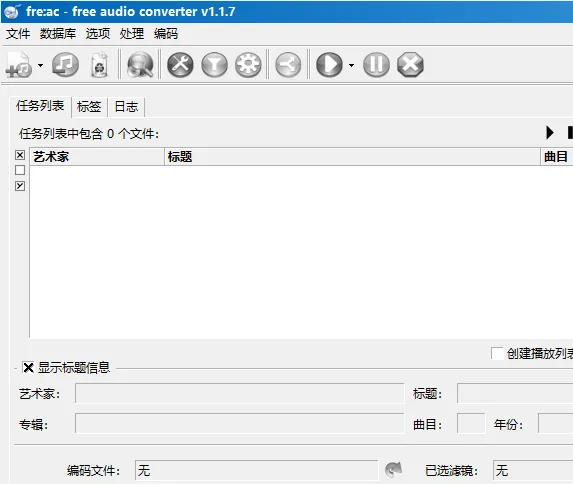Screen dimensions: 573x484
Task: Click the fre:ac app icon in title bar
Action: pyautogui.click(x=12, y=11)
